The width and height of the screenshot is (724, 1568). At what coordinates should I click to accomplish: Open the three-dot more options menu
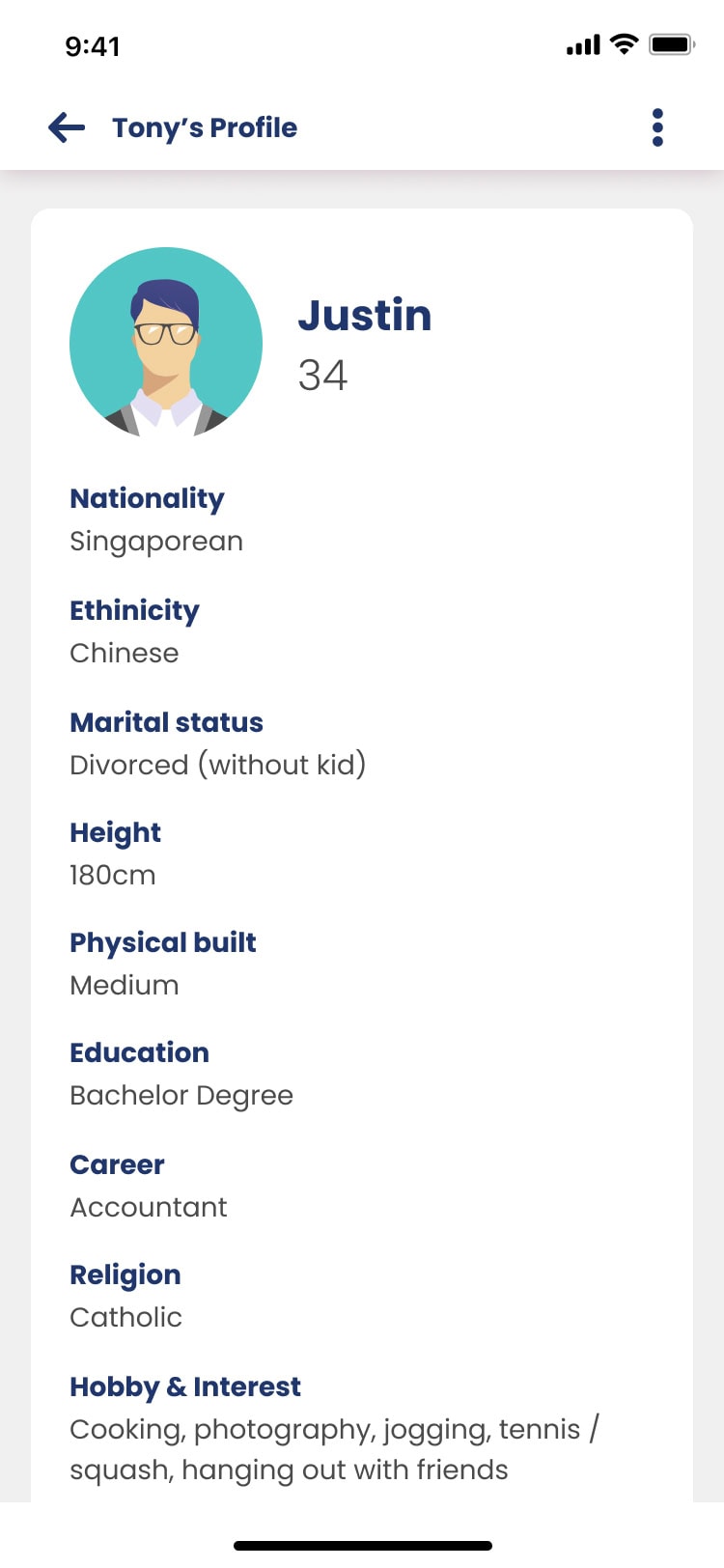coord(657,127)
